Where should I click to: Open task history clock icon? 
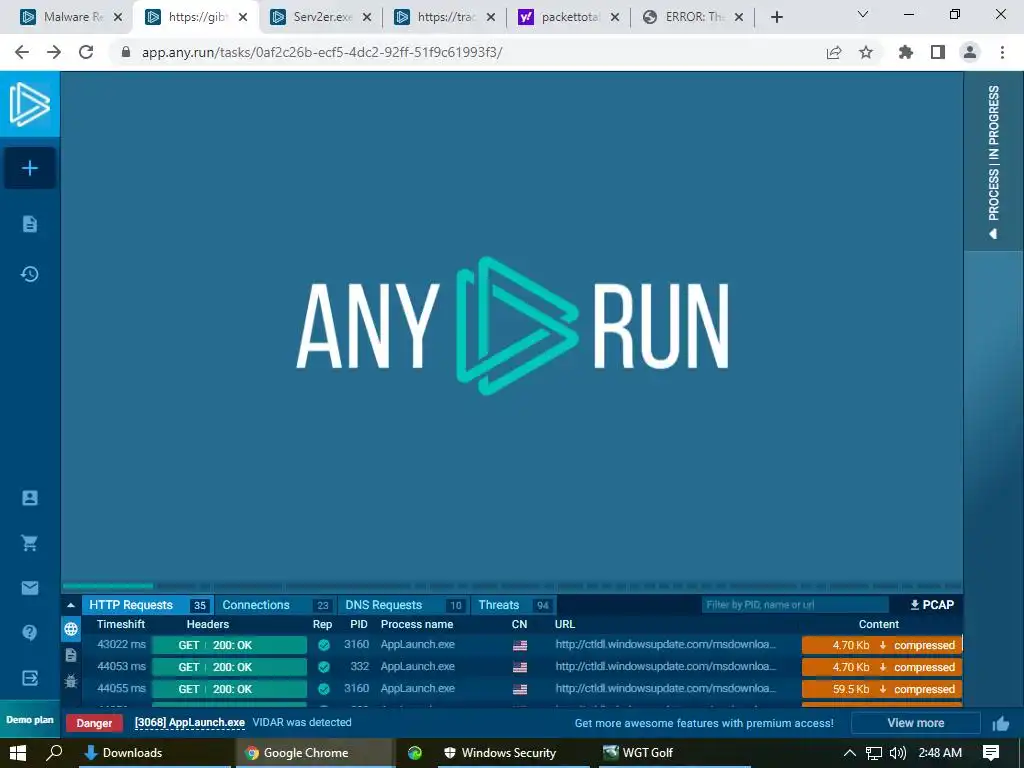point(29,274)
